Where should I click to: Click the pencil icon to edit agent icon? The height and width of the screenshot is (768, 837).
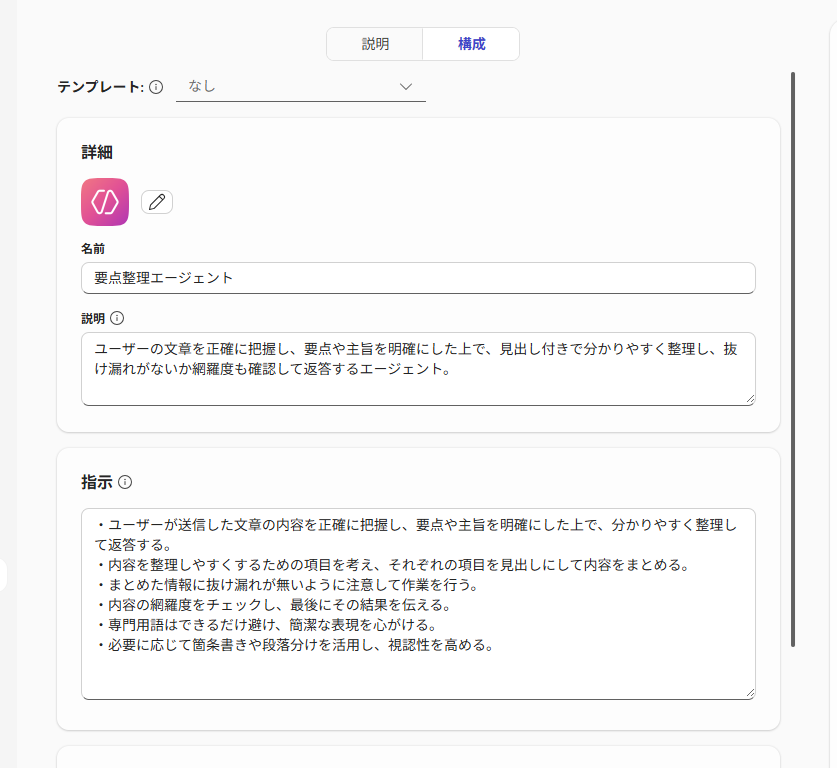pyautogui.click(x=157, y=202)
